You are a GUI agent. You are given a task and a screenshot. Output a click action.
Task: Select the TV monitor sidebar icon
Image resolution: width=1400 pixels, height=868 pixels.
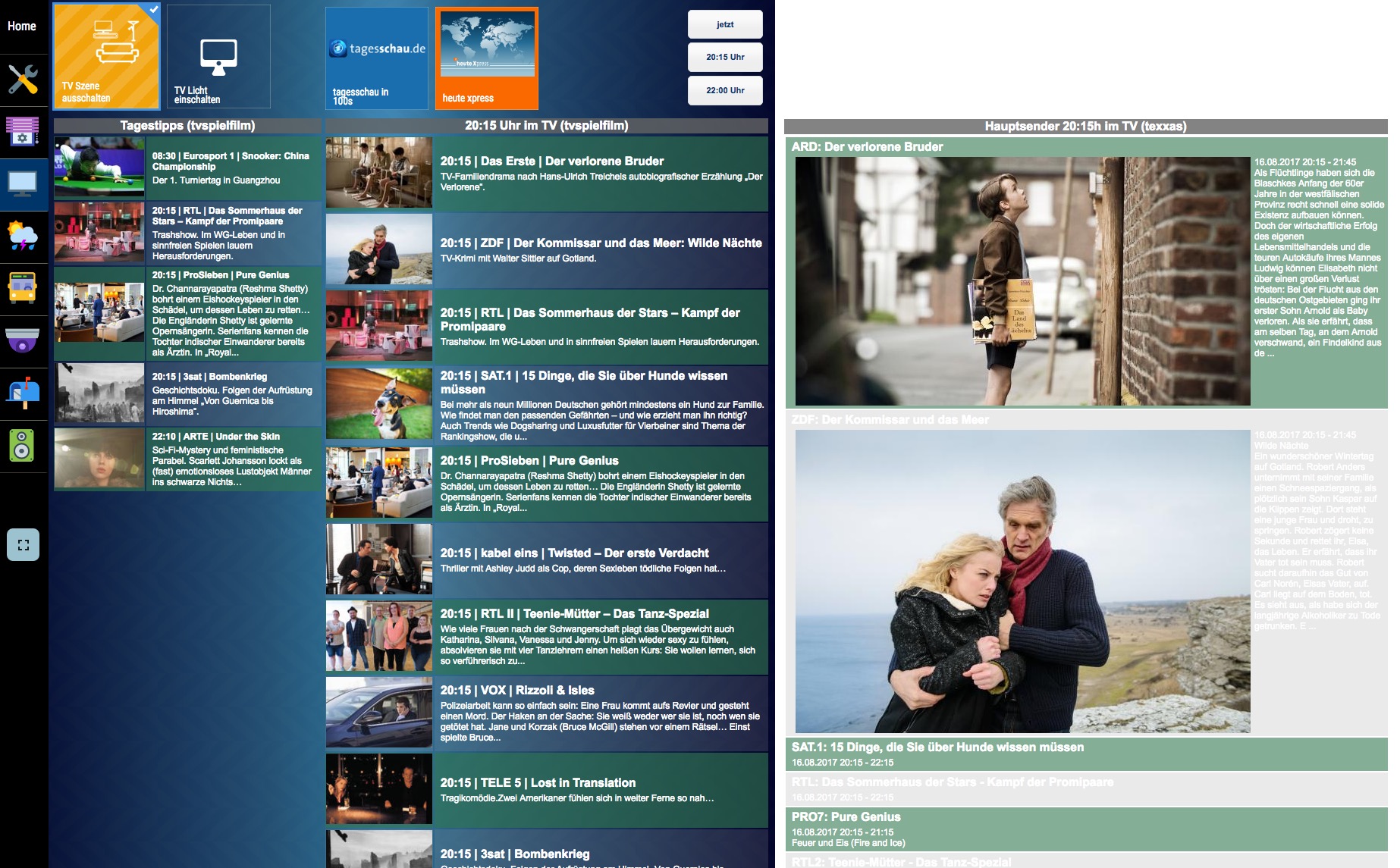23,184
